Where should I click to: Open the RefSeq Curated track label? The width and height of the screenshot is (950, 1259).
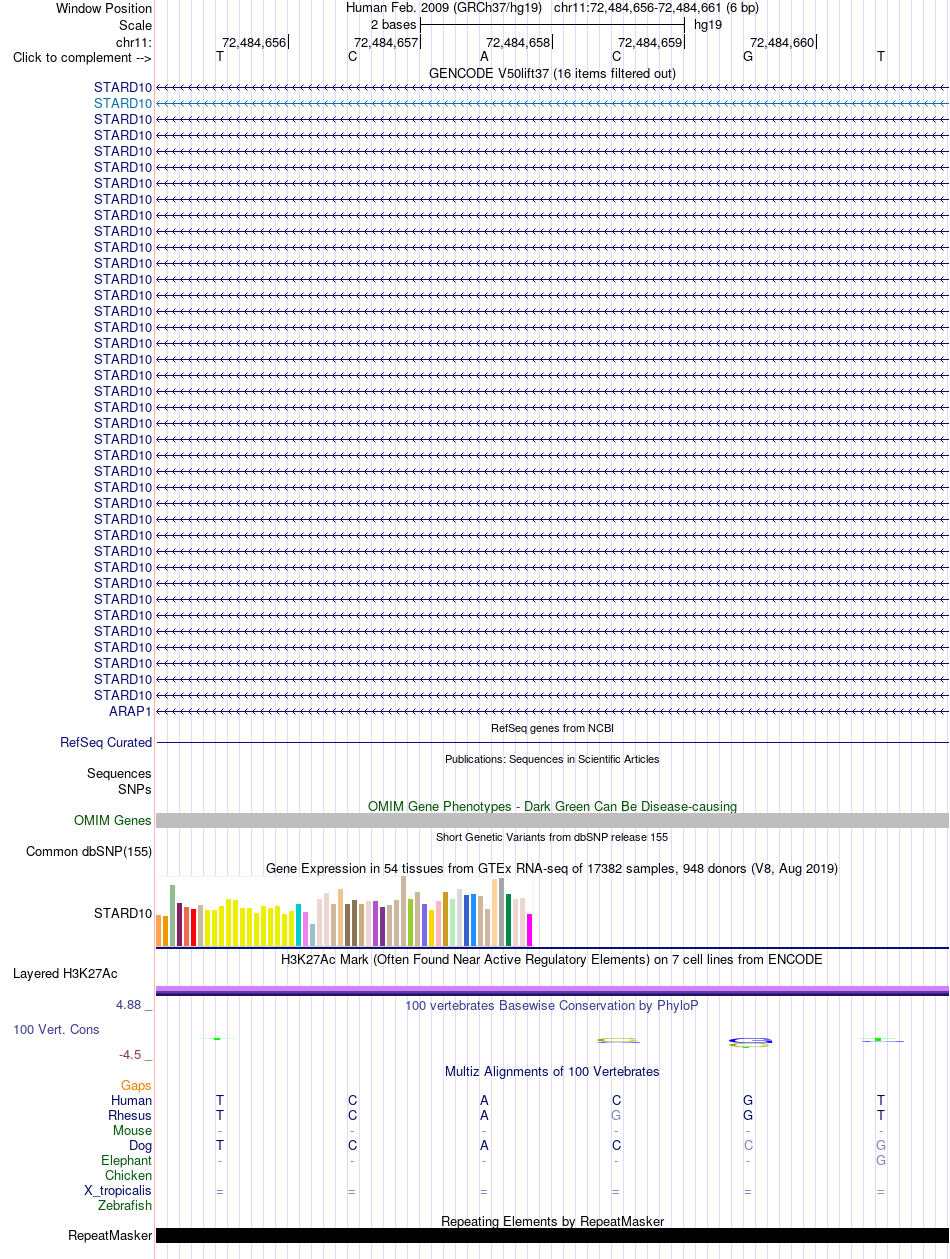point(106,742)
